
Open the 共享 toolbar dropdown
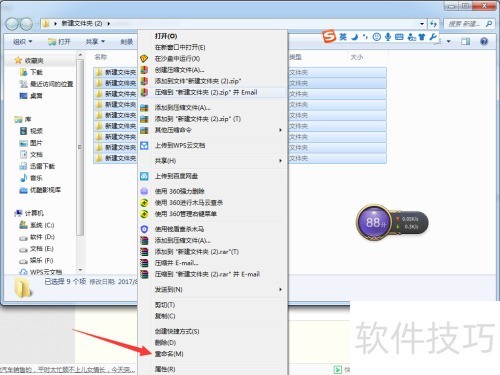click(95, 41)
